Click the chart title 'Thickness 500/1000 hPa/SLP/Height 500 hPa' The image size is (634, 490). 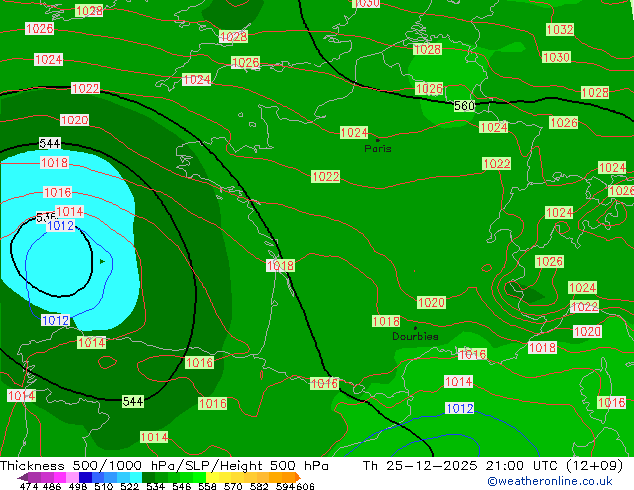click(x=164, y=466)
